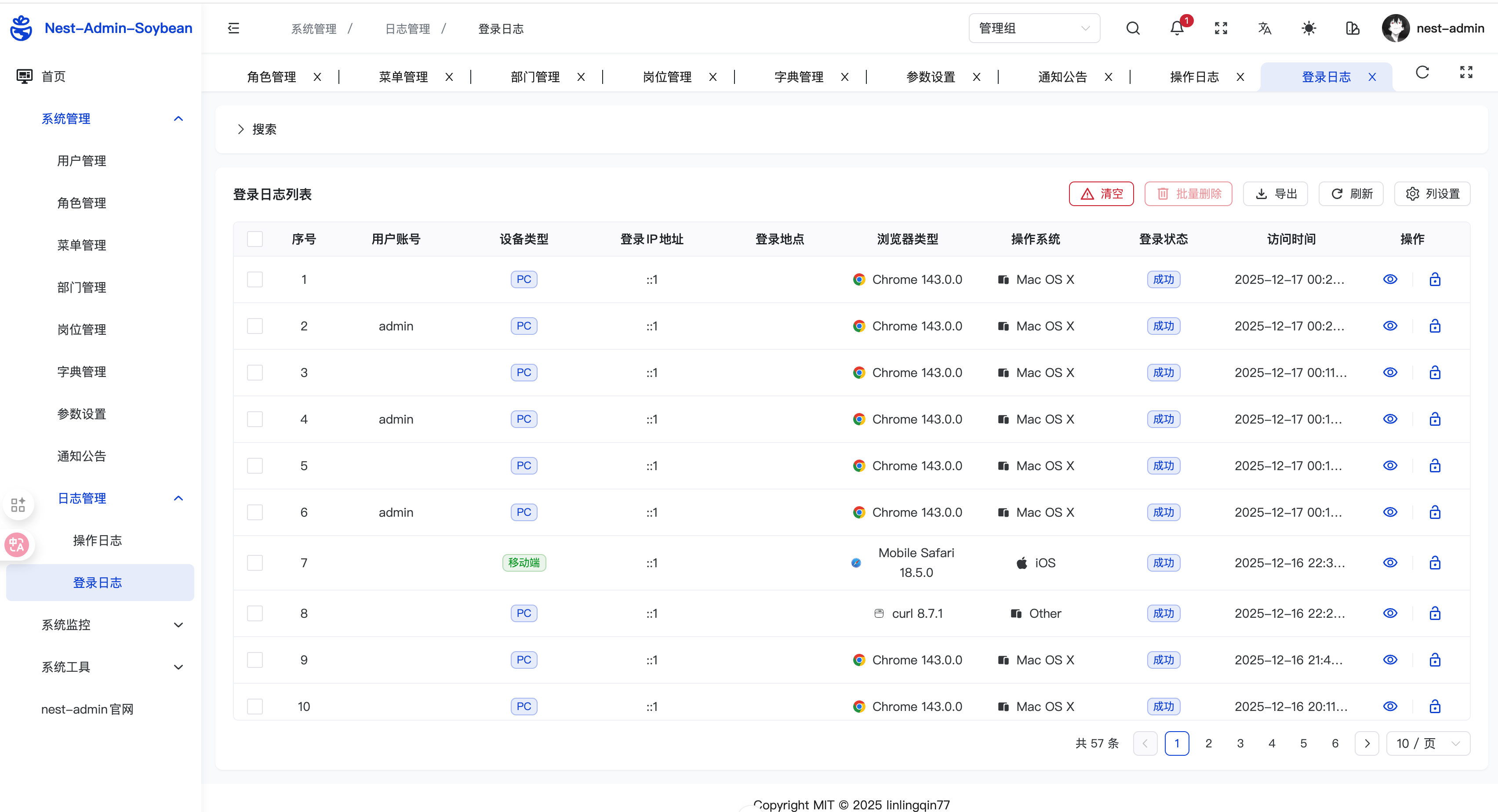The height and width of the screenshot is (812, 1498).
Task: Toggle the dark mode sun icon
Action: (1309, 28)
